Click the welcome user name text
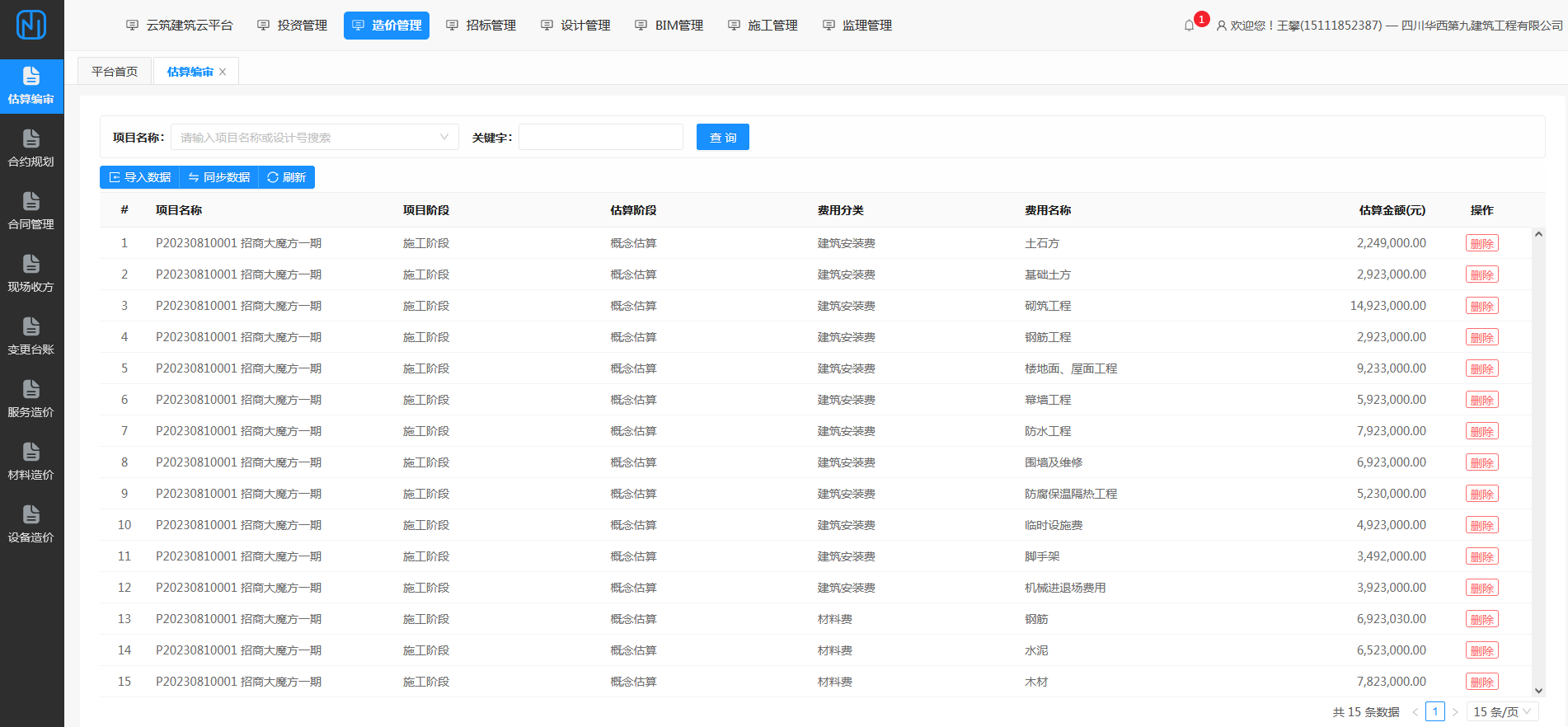The image size is (1568, 727). coord(1397,26)
